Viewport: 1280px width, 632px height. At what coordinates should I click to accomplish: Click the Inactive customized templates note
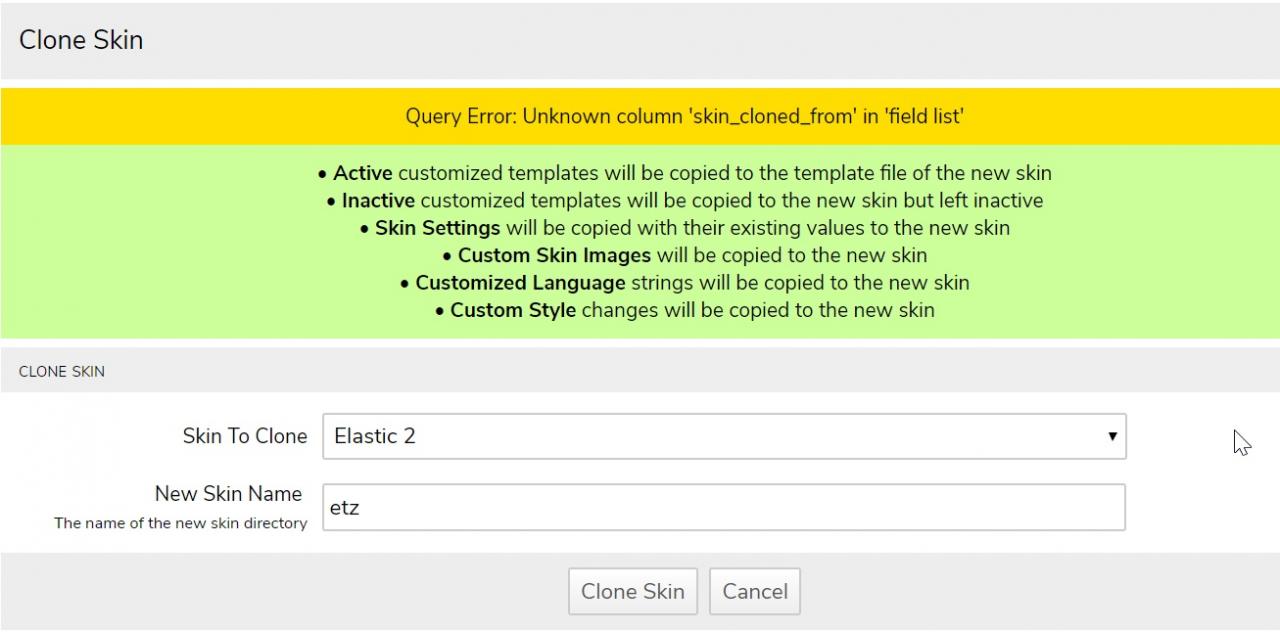click(x=685, y=201)
